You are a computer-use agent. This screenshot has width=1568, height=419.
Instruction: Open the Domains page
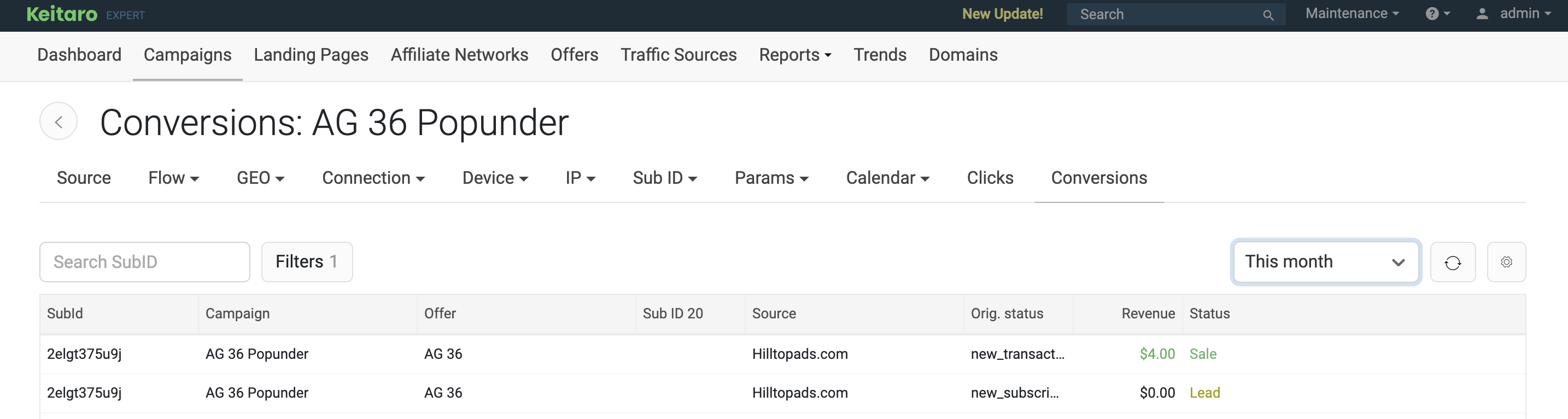(x=963, y=55)
